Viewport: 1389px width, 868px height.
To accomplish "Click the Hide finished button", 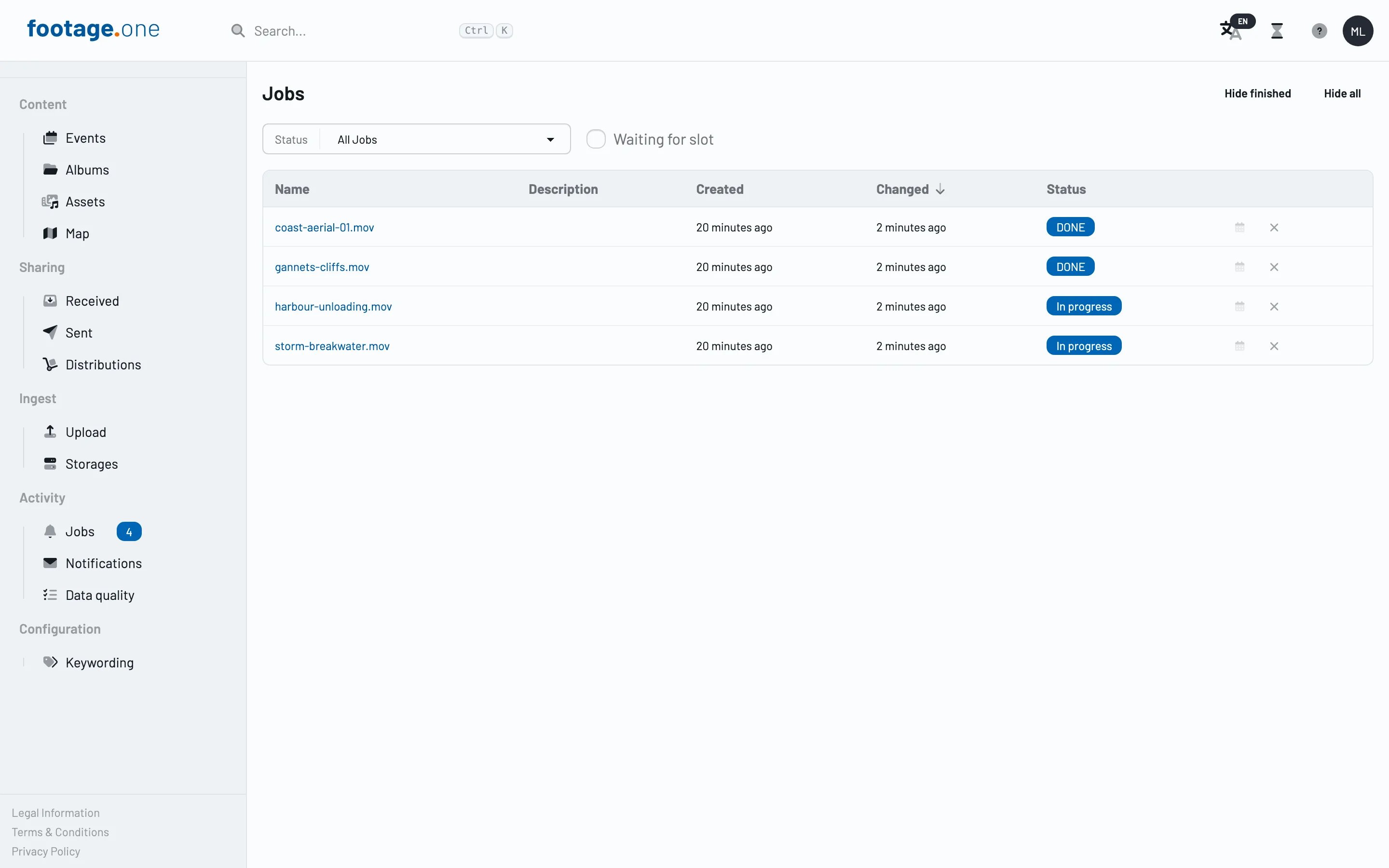I will [1257, 93].
